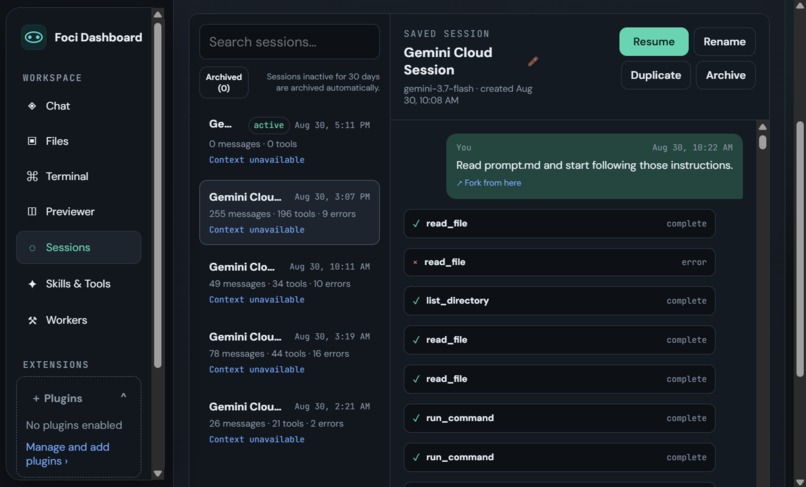The height and width of the screenshot is (487, 806).
Task: Expand the last run_command entry
Action: [559, 457]
